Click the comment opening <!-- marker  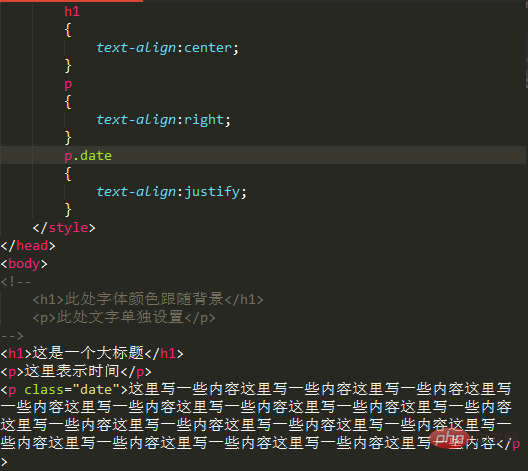[16, 281]
